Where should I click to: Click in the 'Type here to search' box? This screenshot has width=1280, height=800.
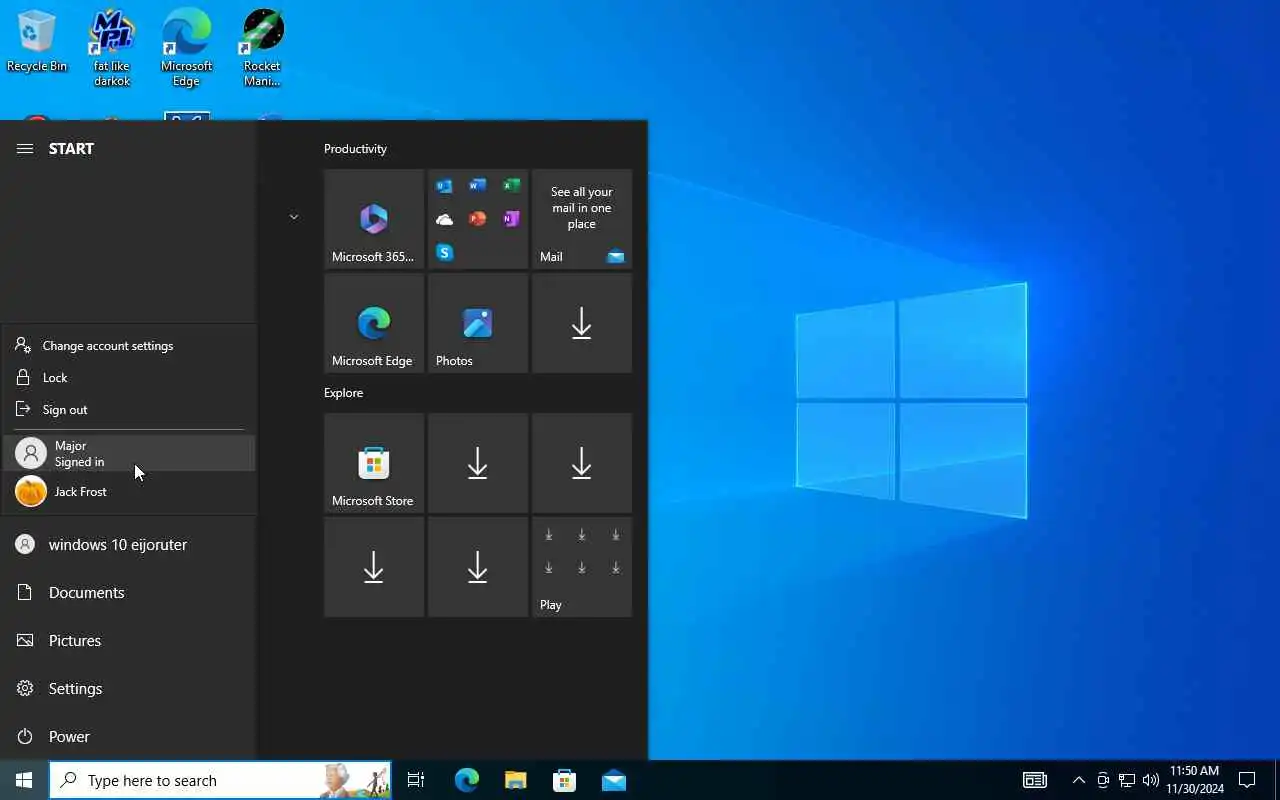(x=220, y=780)
